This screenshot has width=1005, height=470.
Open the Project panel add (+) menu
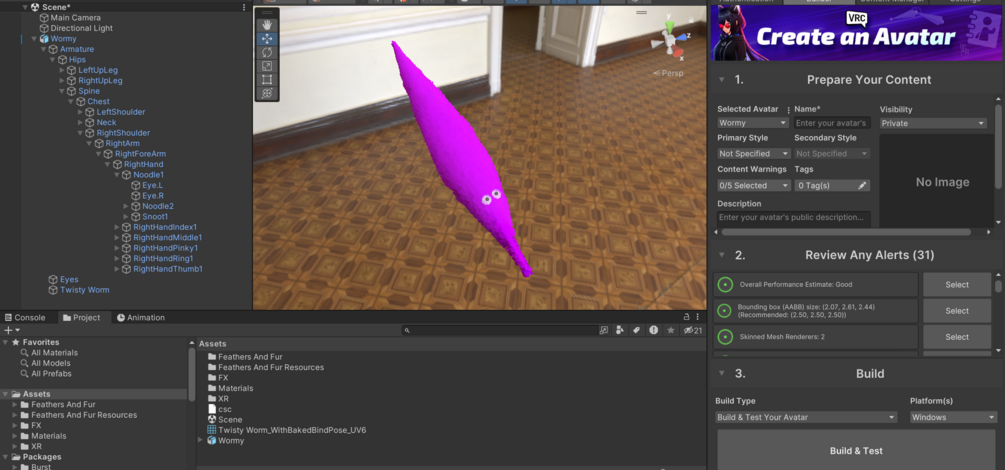tap(12, 330)
